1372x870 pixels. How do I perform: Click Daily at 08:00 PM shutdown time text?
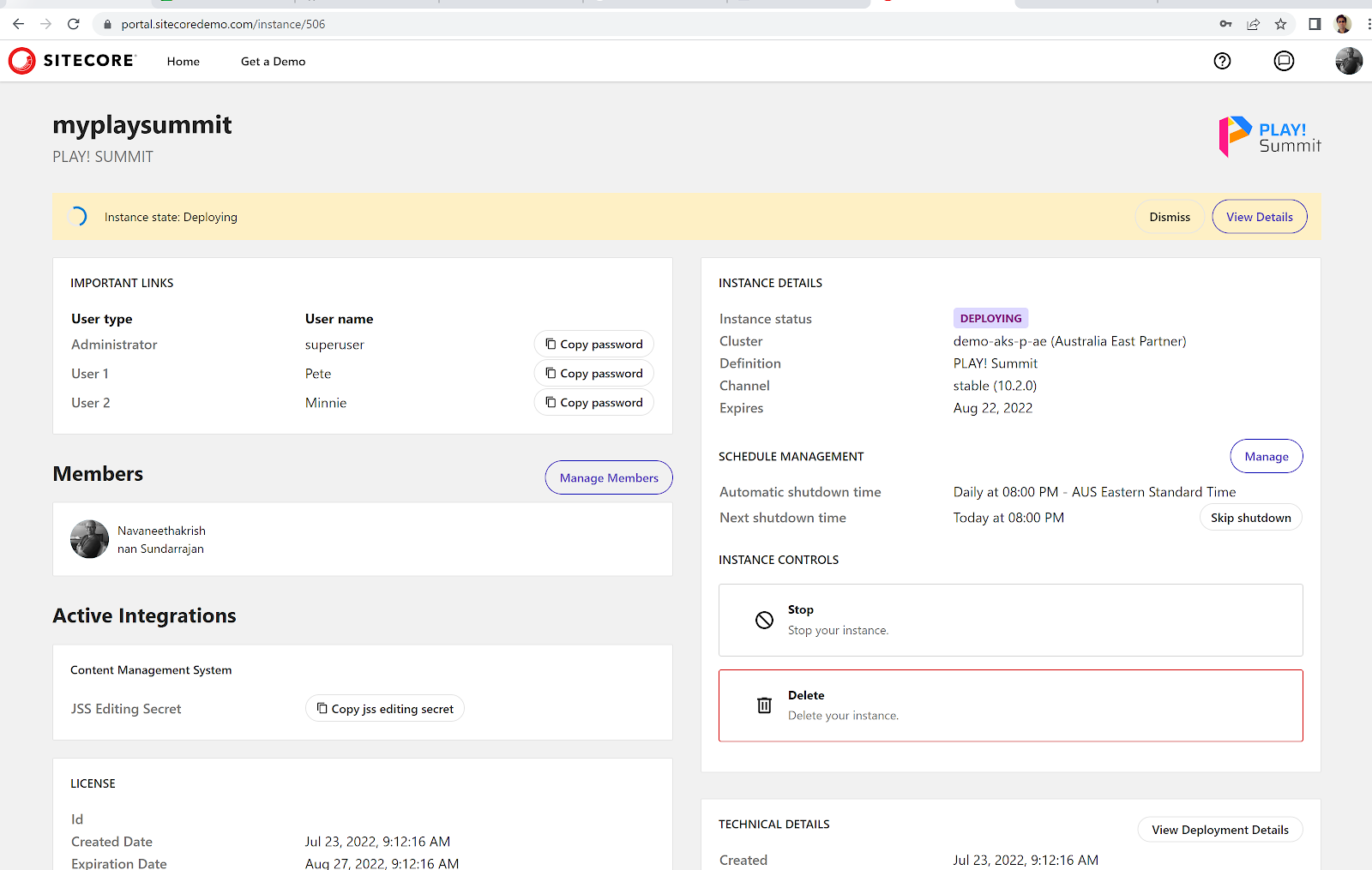point(1094,492)
